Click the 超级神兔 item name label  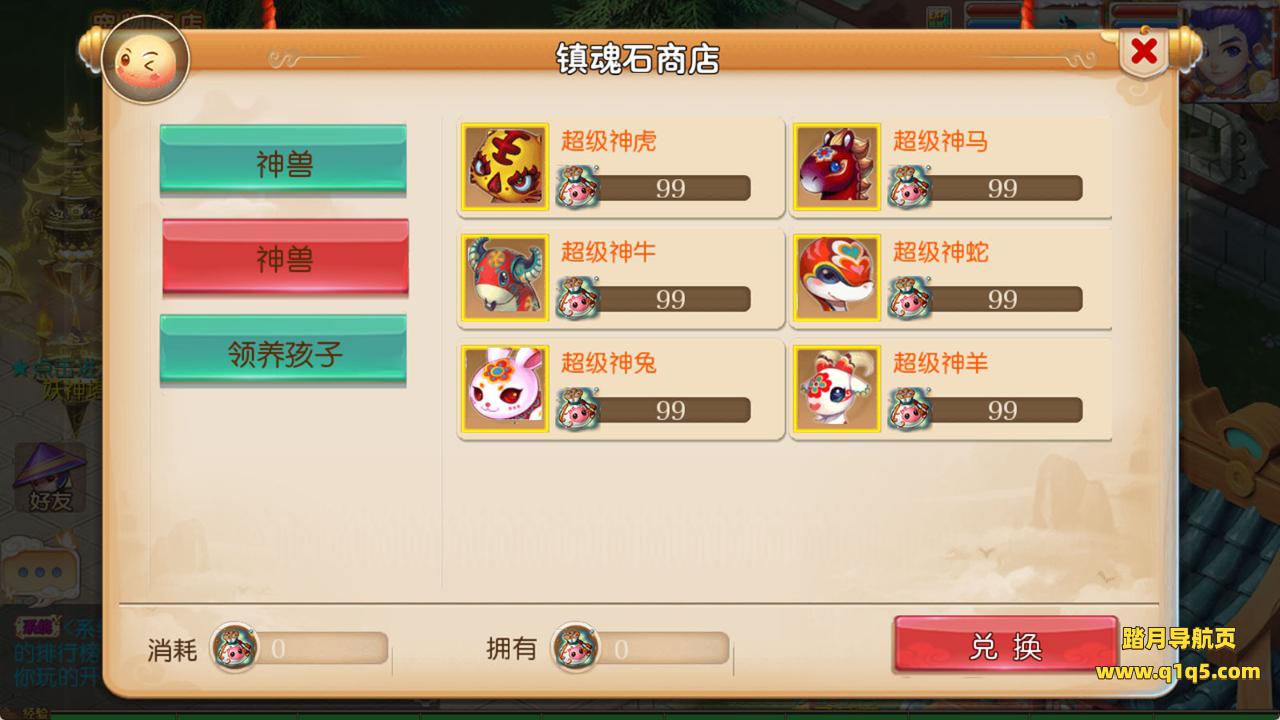tap(608, 363)
